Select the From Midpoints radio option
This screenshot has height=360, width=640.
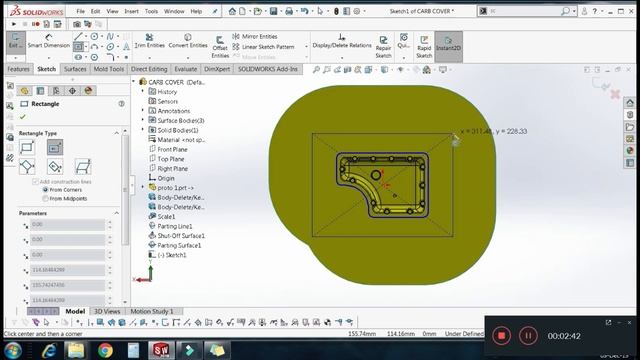(45, 199)
